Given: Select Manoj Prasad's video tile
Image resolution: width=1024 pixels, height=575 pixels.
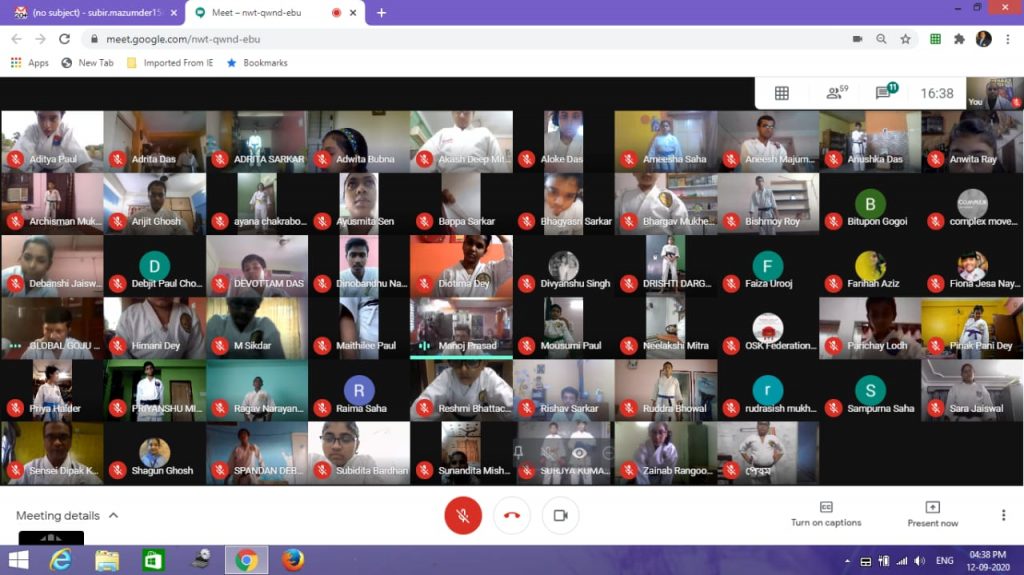Looking at the screenshot, I should [461, 326].
